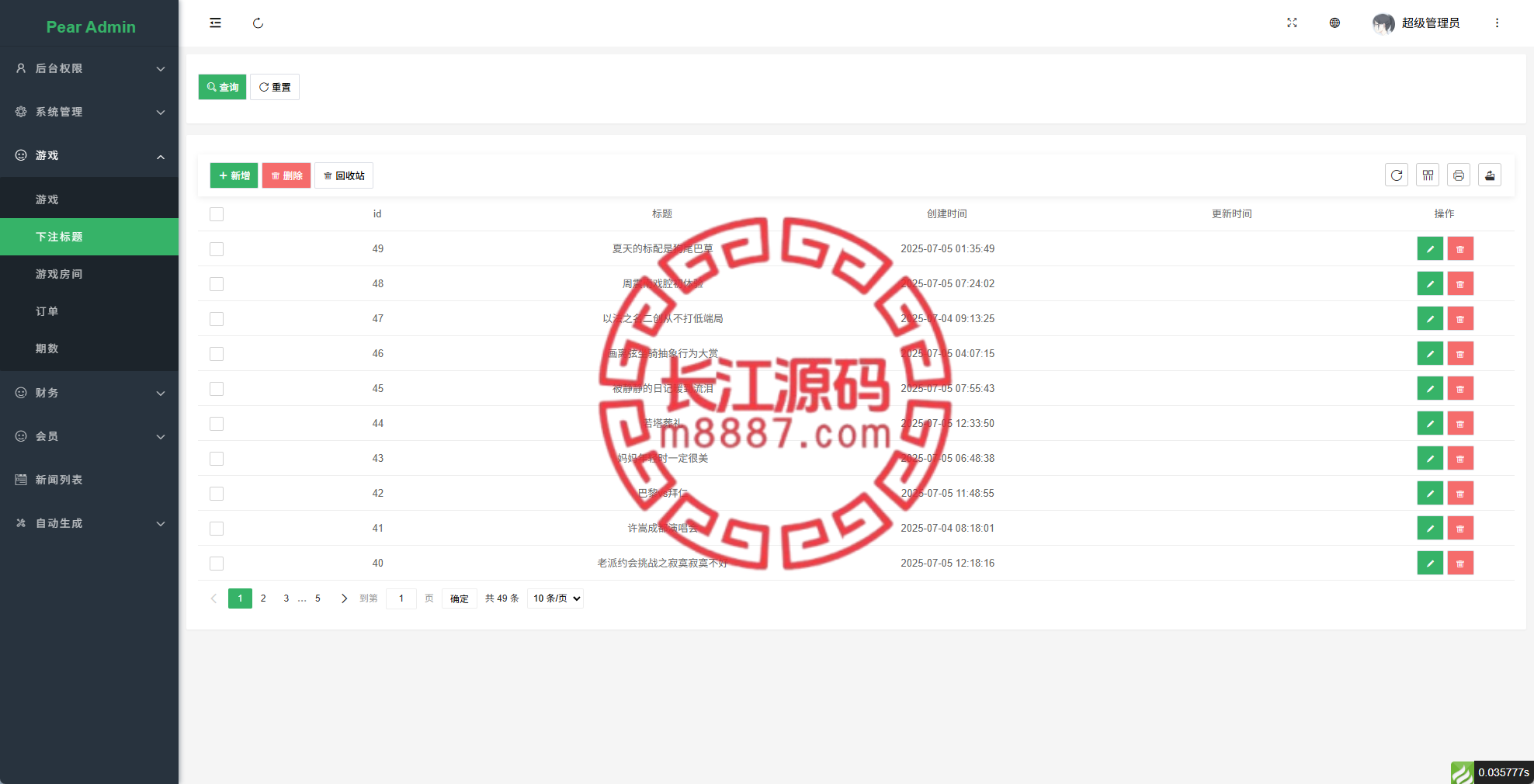
Task: Refresh the table with toolbar refresh icon
Action: pyautogui.click(x=1397, y=175)
